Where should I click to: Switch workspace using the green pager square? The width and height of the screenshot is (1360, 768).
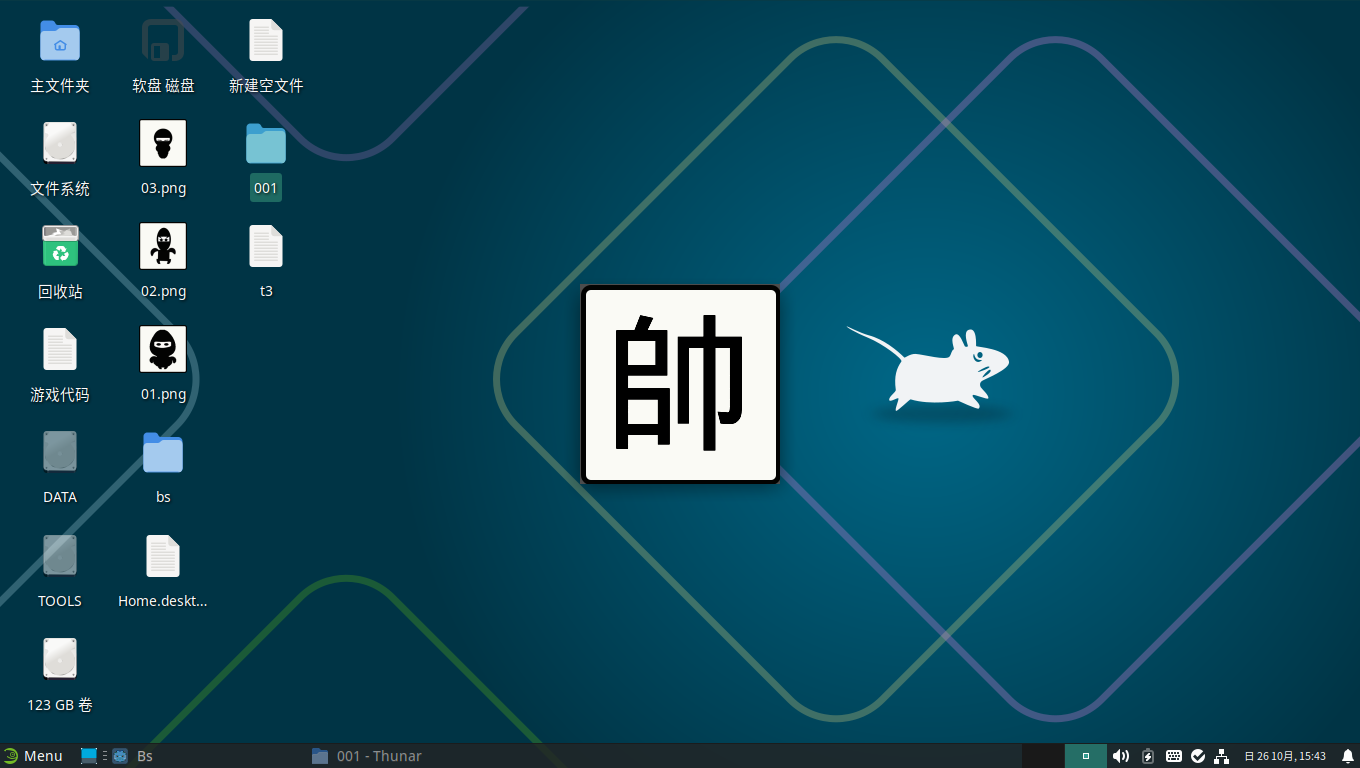[x=1086, y=756]
